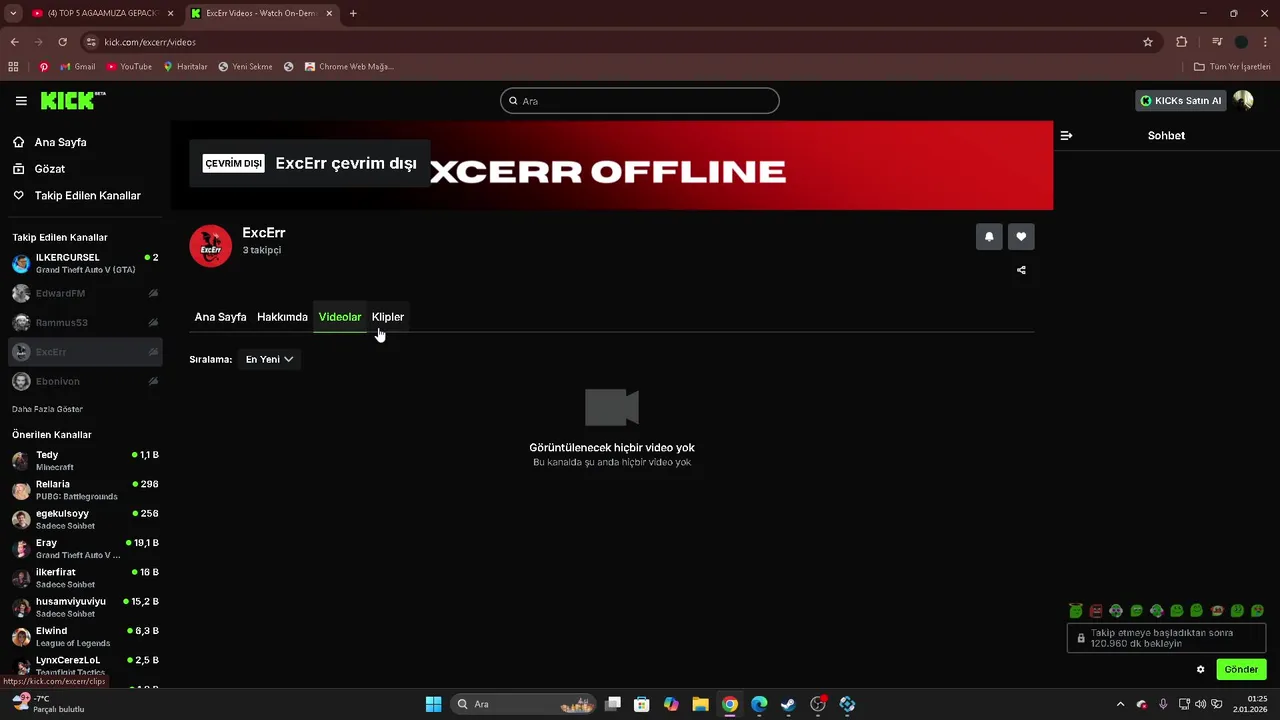Open Pinterest bookmark icon
Image resolution: width=1280 pixels, height=720 pixels.
click(44, 67)
